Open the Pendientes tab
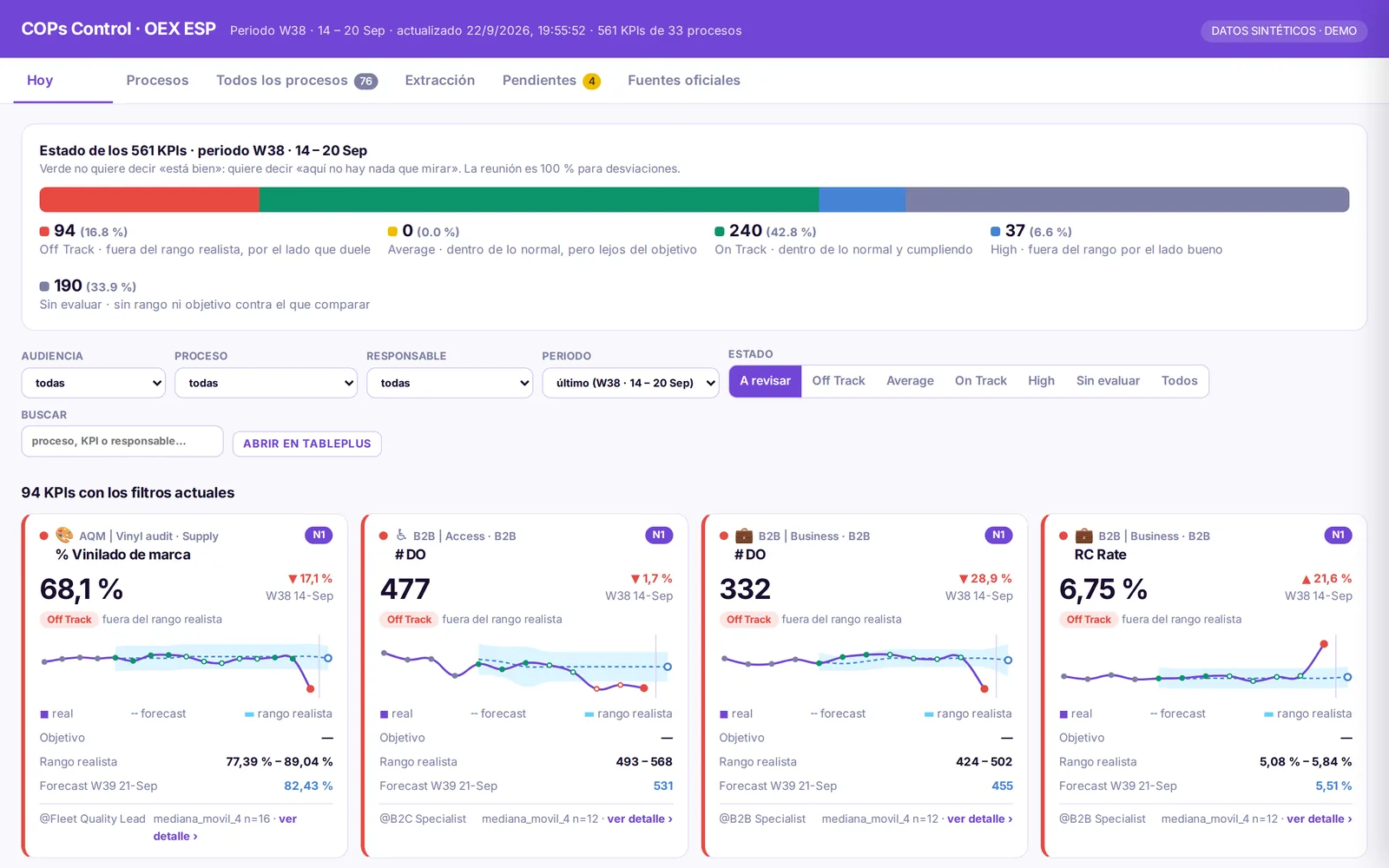 551,81
